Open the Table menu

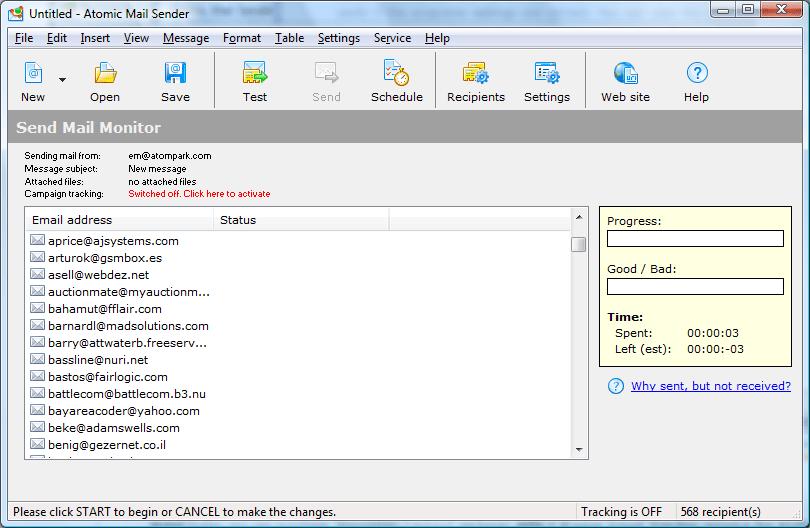tap(289, 38)
